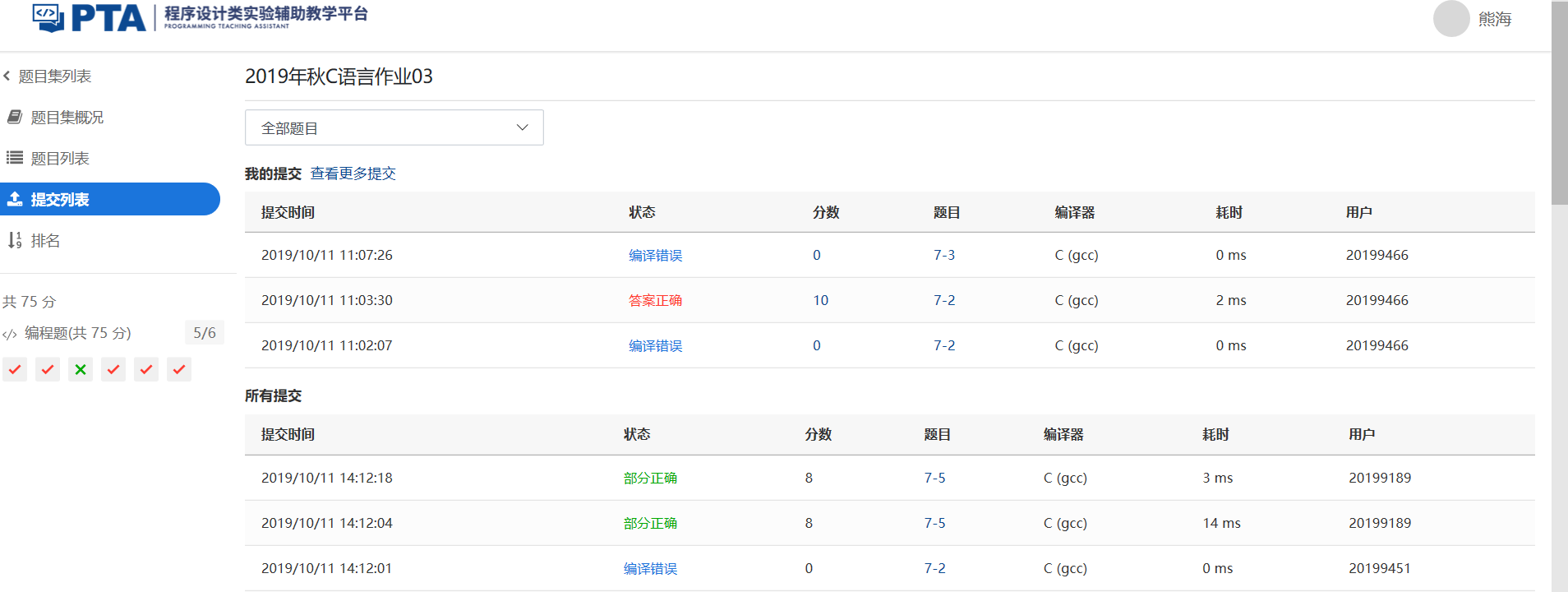Viewport: 1568px width, 592px height.
Task: Select the first red checkmark problem box
Action: click(15, 369)
